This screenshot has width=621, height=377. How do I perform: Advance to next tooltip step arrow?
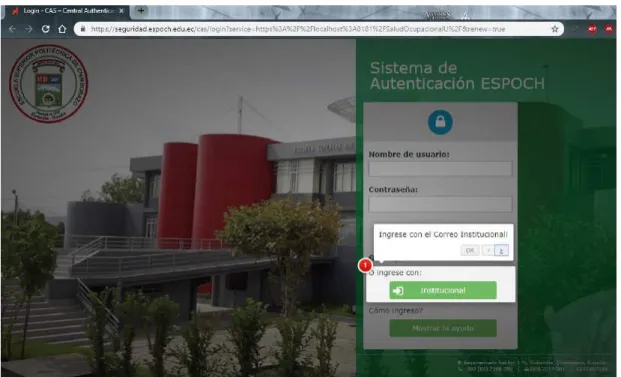(x=501, y=250)
